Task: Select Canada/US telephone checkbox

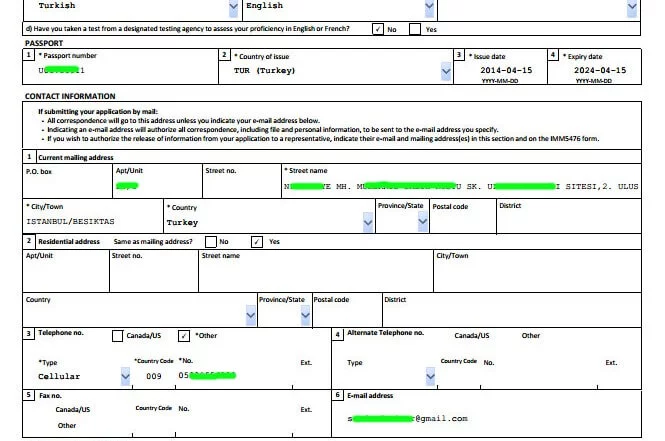Action: coord(117,336)
